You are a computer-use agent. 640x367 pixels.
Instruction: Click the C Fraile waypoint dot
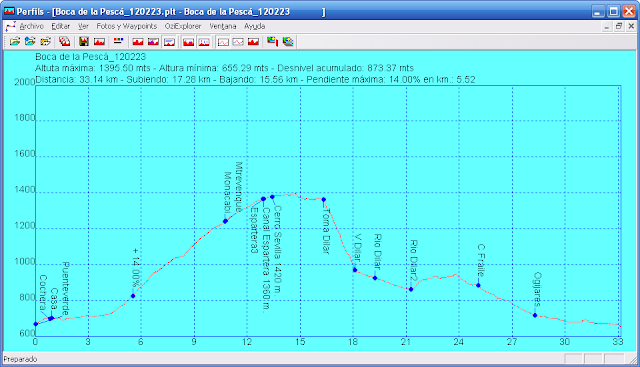478,285
